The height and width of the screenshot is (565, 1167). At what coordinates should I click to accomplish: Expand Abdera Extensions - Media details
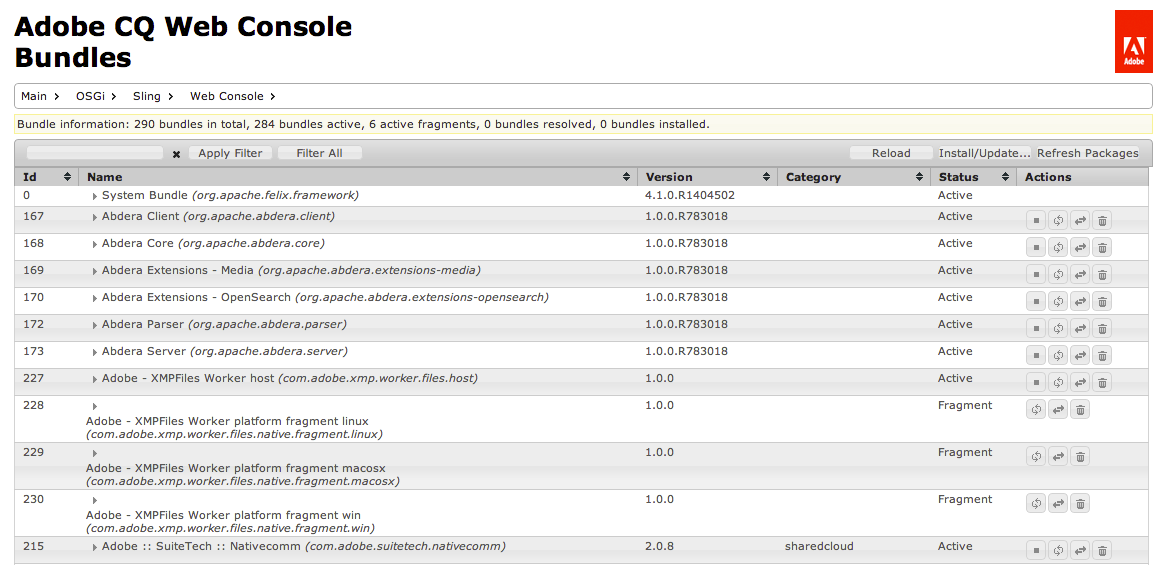pyautogui.click(x=95, y=271)
